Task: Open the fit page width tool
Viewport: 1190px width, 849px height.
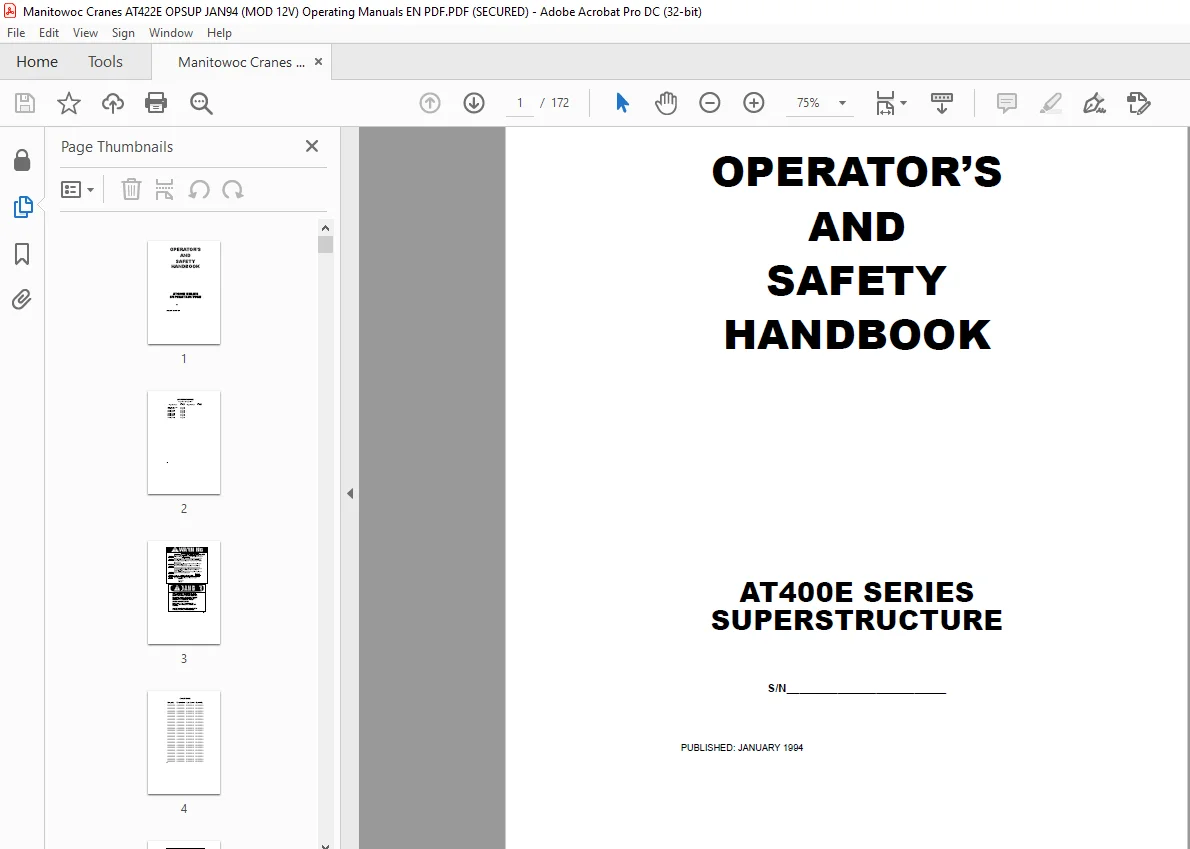Action: 885,103
